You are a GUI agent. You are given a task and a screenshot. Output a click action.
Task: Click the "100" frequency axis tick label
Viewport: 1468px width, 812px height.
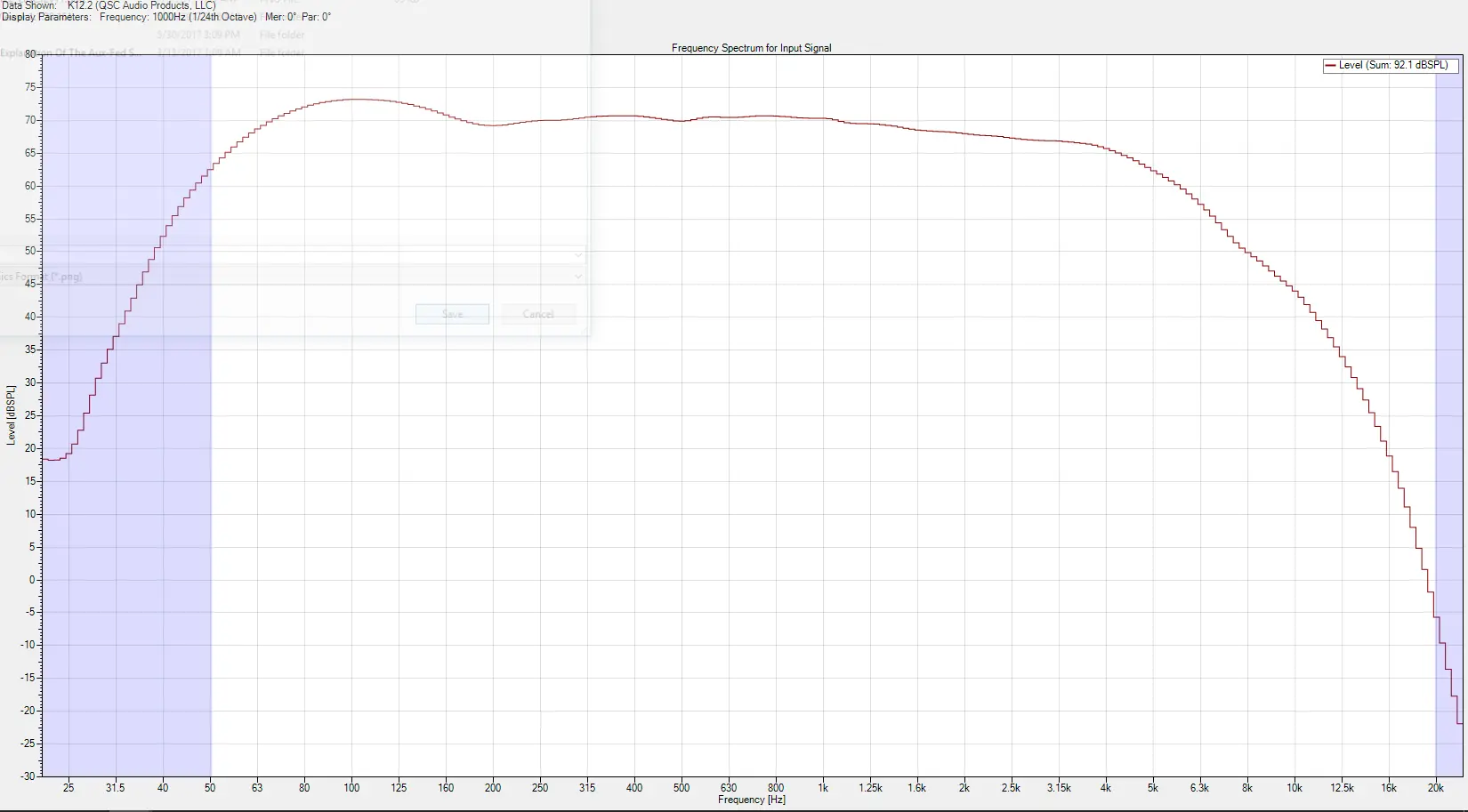coord(351,787)
